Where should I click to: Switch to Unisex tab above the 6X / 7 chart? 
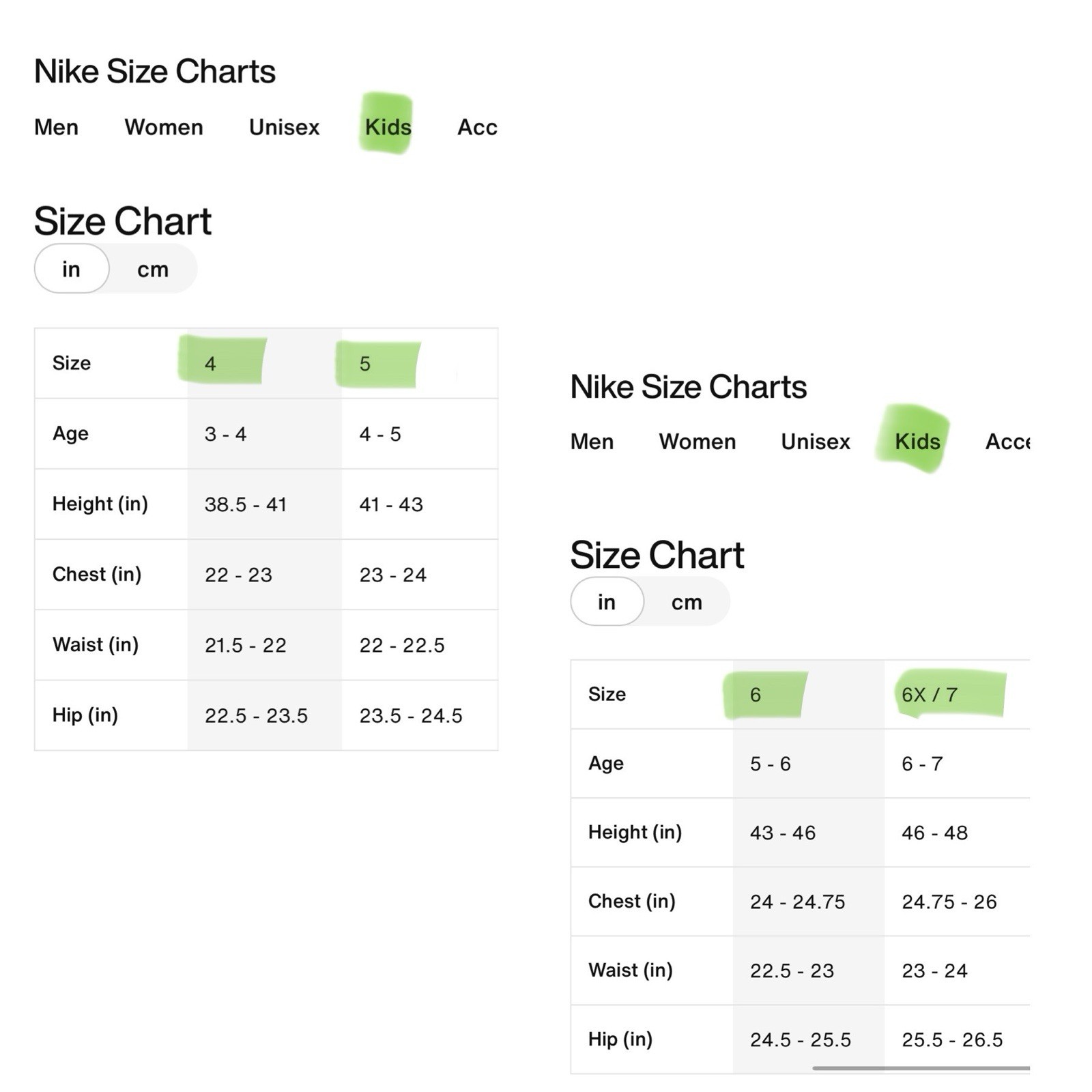pos(815,442)
